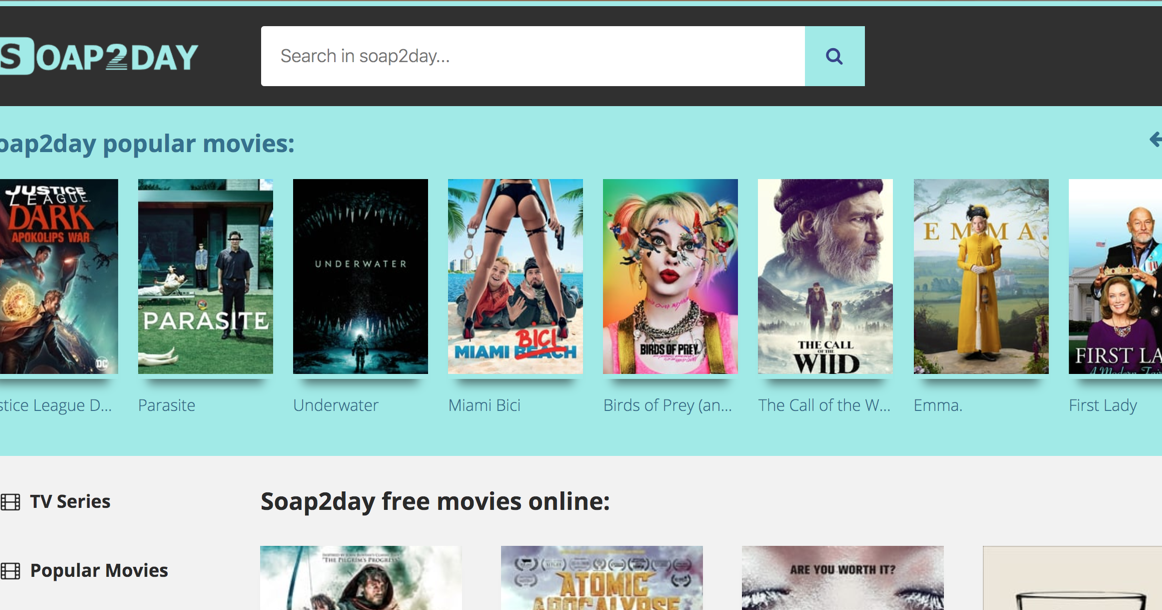Open the Miami Bici movie poster
Screen dimensions: 1162x610
point(515,276)
